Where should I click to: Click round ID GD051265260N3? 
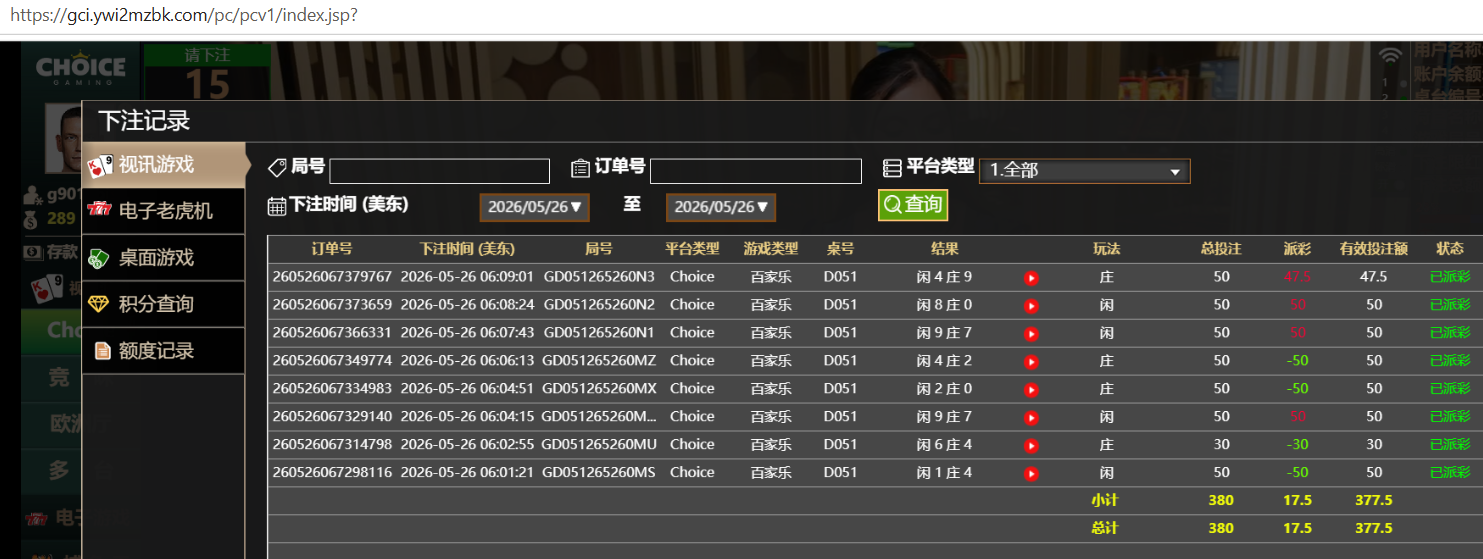coord(599,277)
